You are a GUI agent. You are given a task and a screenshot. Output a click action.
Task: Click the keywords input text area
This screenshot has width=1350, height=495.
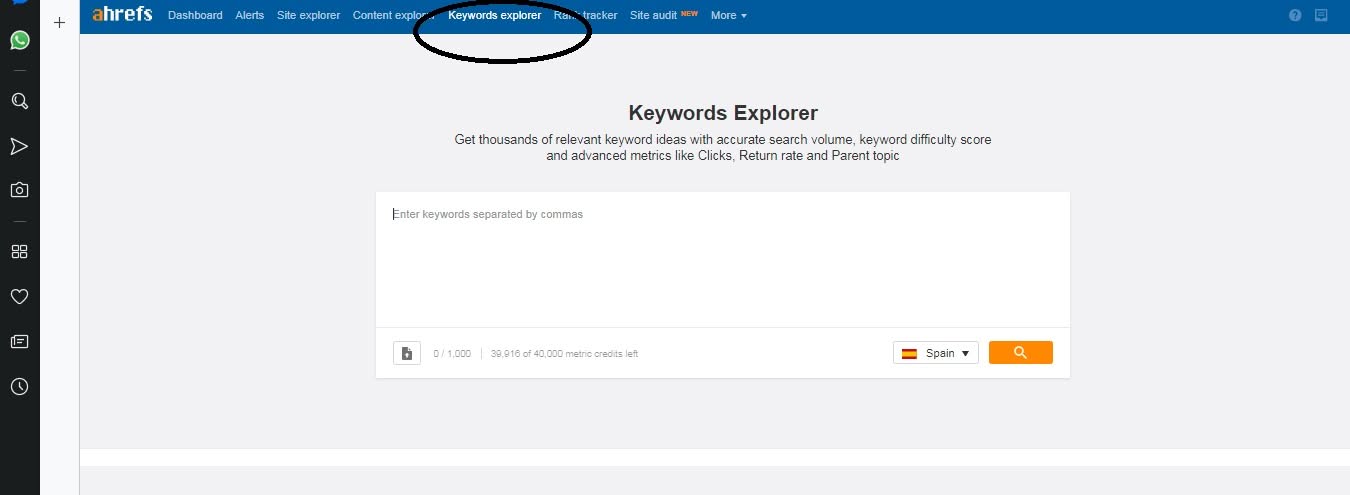(x=723, y=260)
